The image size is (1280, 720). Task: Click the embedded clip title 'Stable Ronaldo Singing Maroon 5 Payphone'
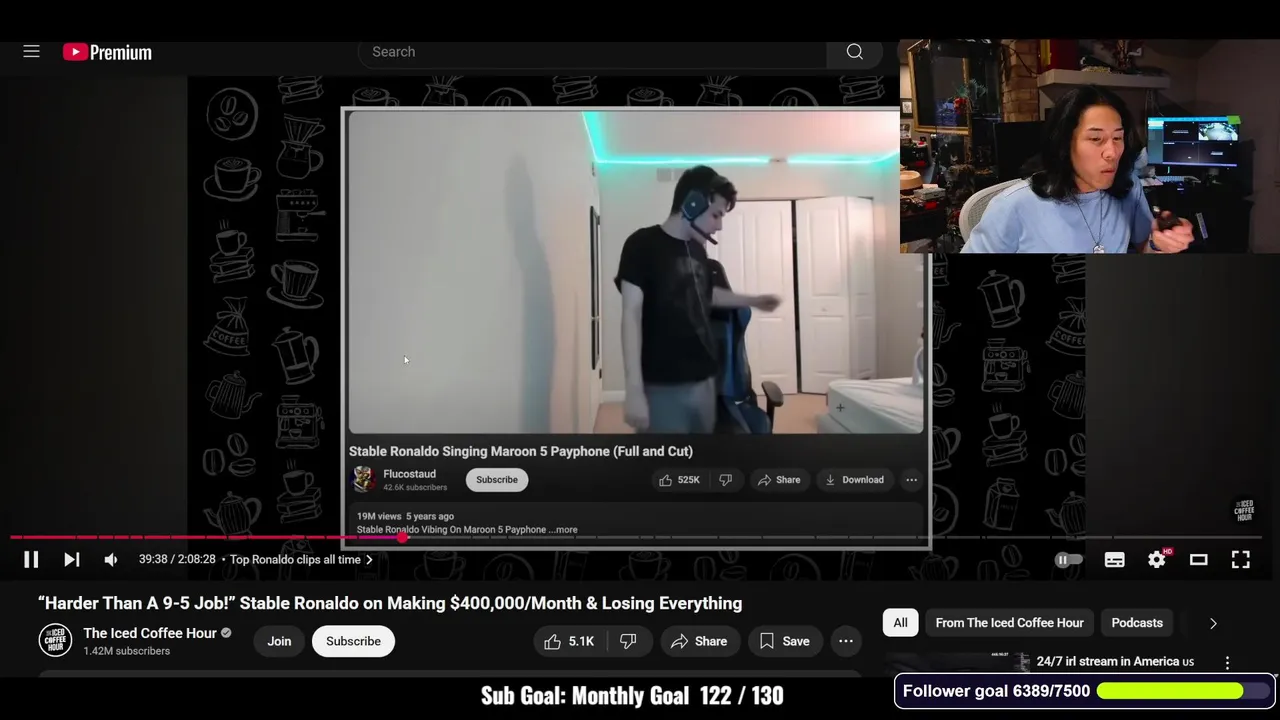pos(520,452)
